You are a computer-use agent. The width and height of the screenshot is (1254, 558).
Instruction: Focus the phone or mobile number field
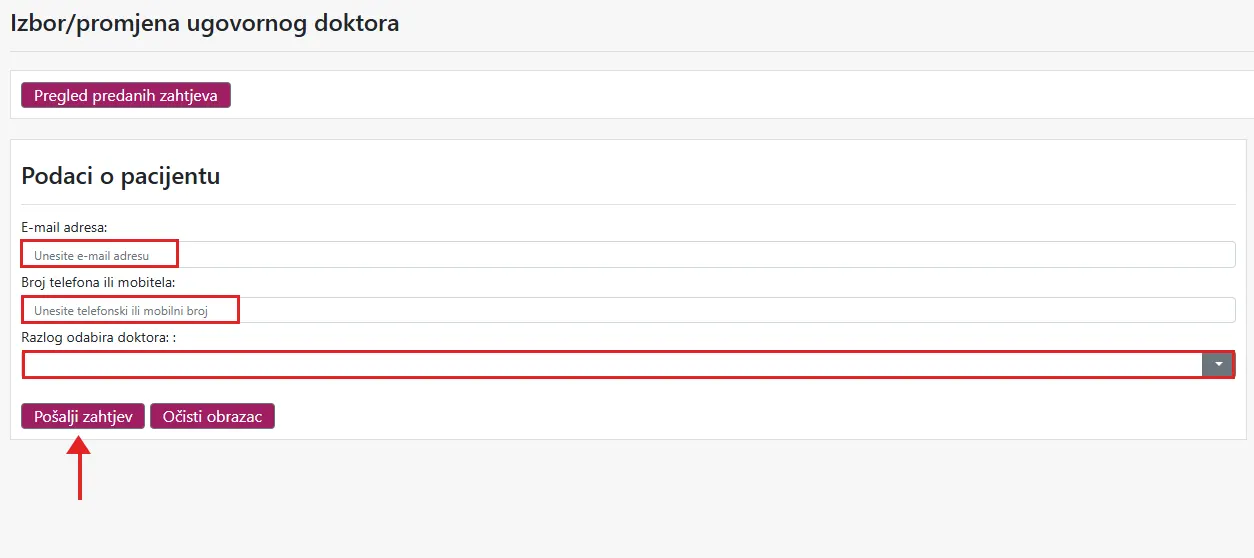pos(628,310)
